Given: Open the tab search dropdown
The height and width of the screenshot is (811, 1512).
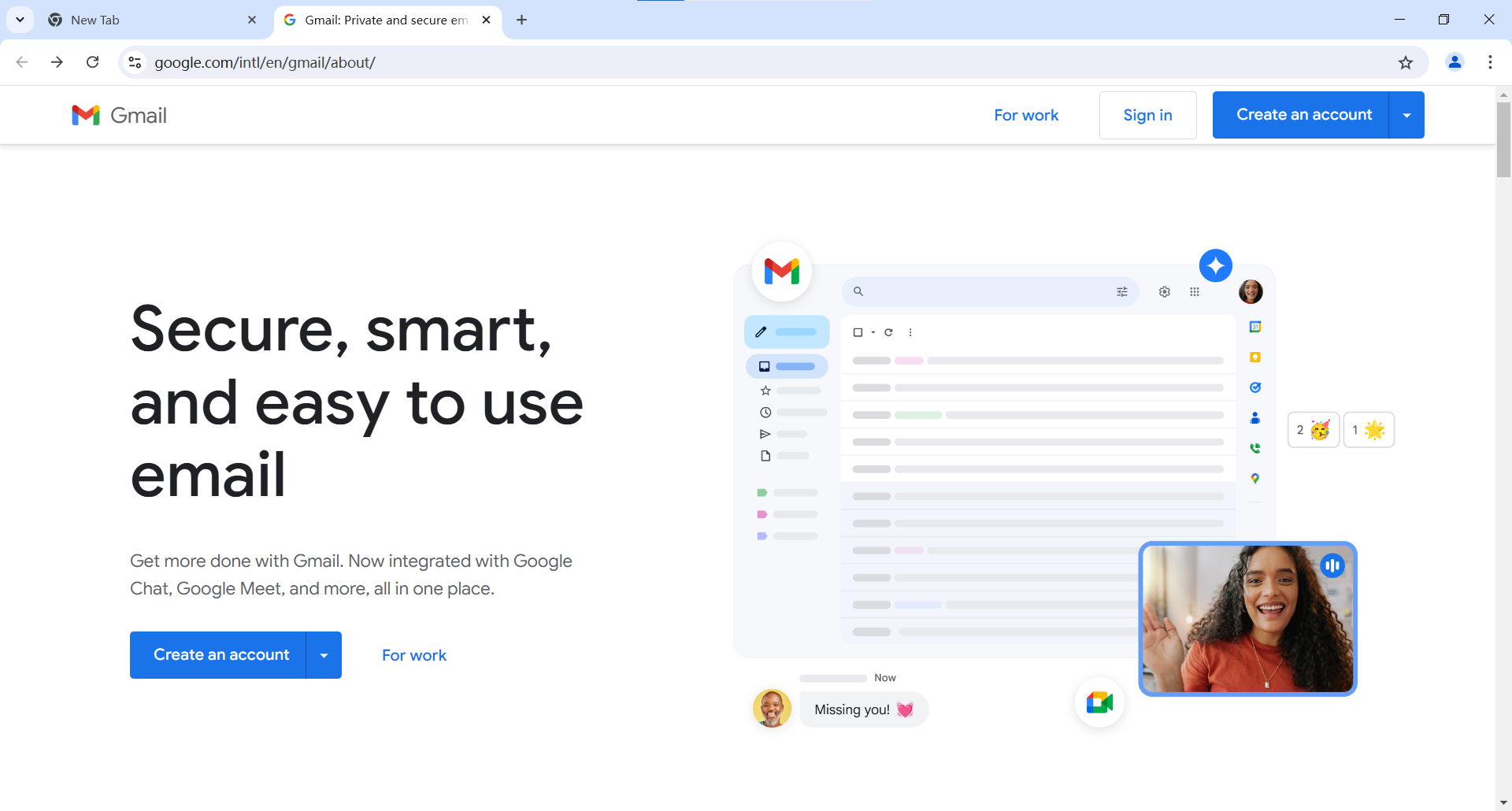Looking at the screenshot, I should point(20,20).
